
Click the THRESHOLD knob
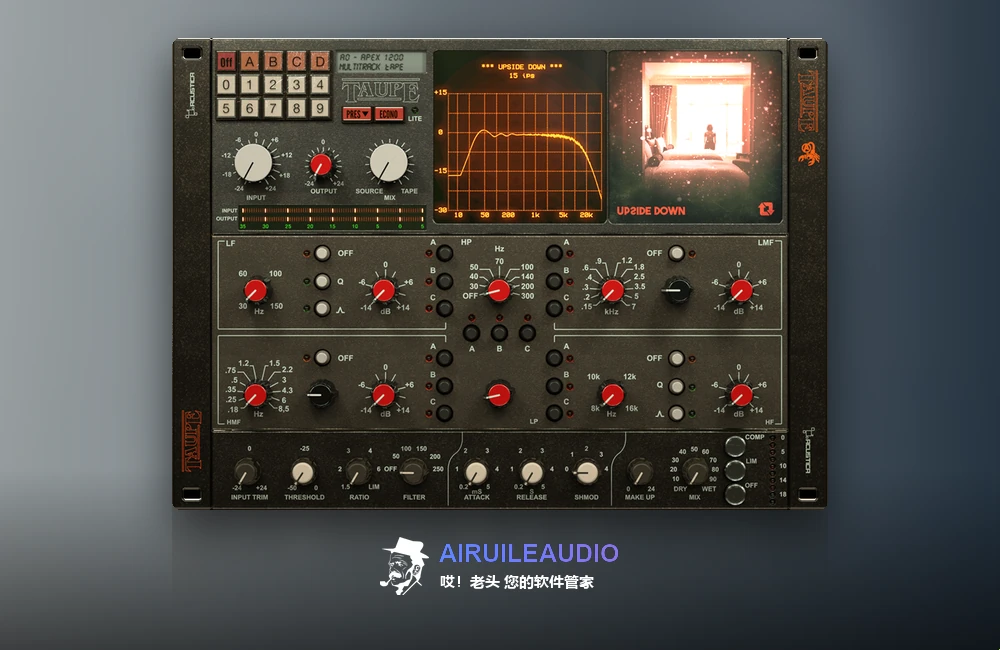tap(303, 473)
